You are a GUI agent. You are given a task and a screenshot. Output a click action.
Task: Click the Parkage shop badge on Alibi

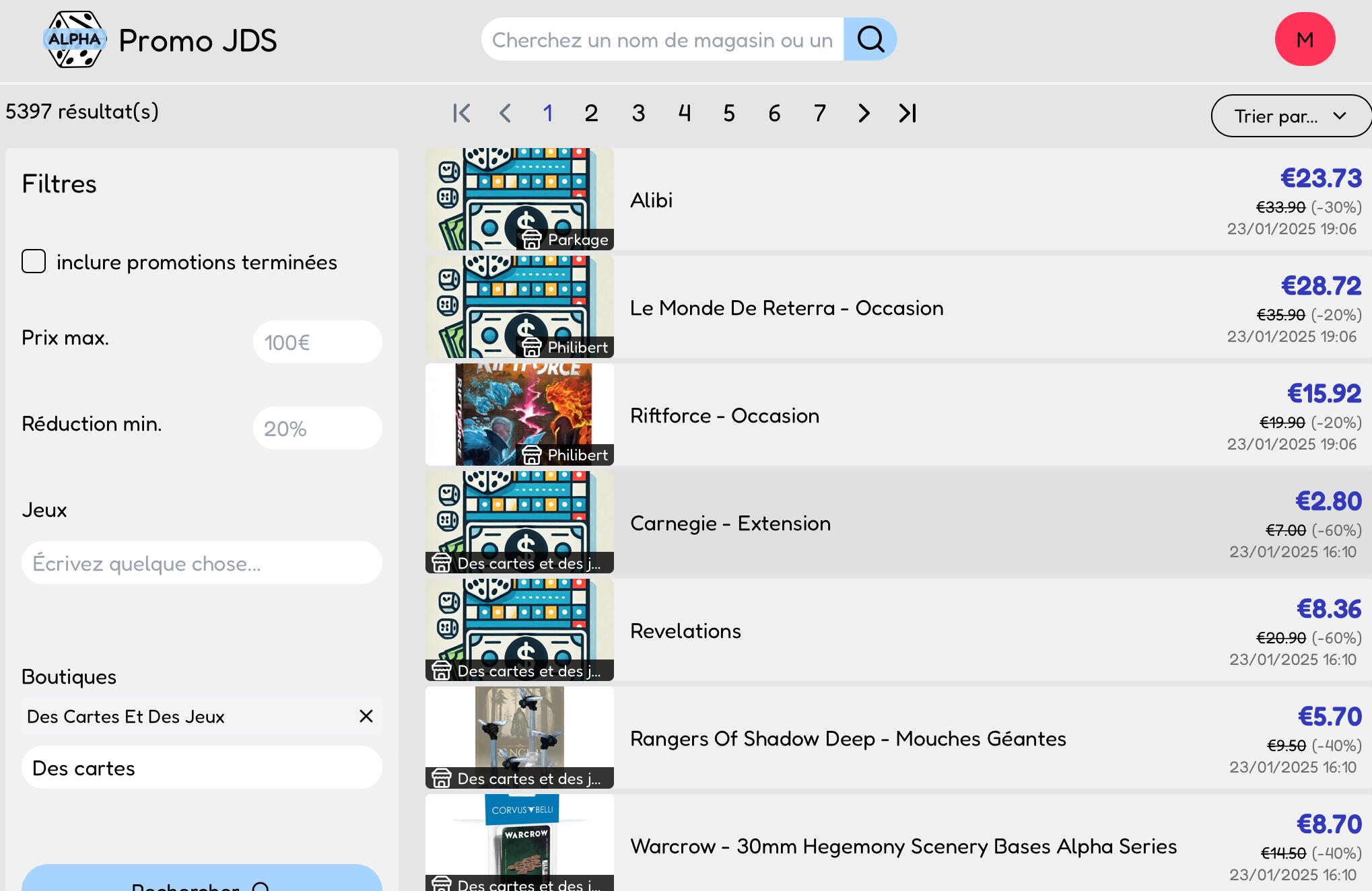(x=565, y=240)
